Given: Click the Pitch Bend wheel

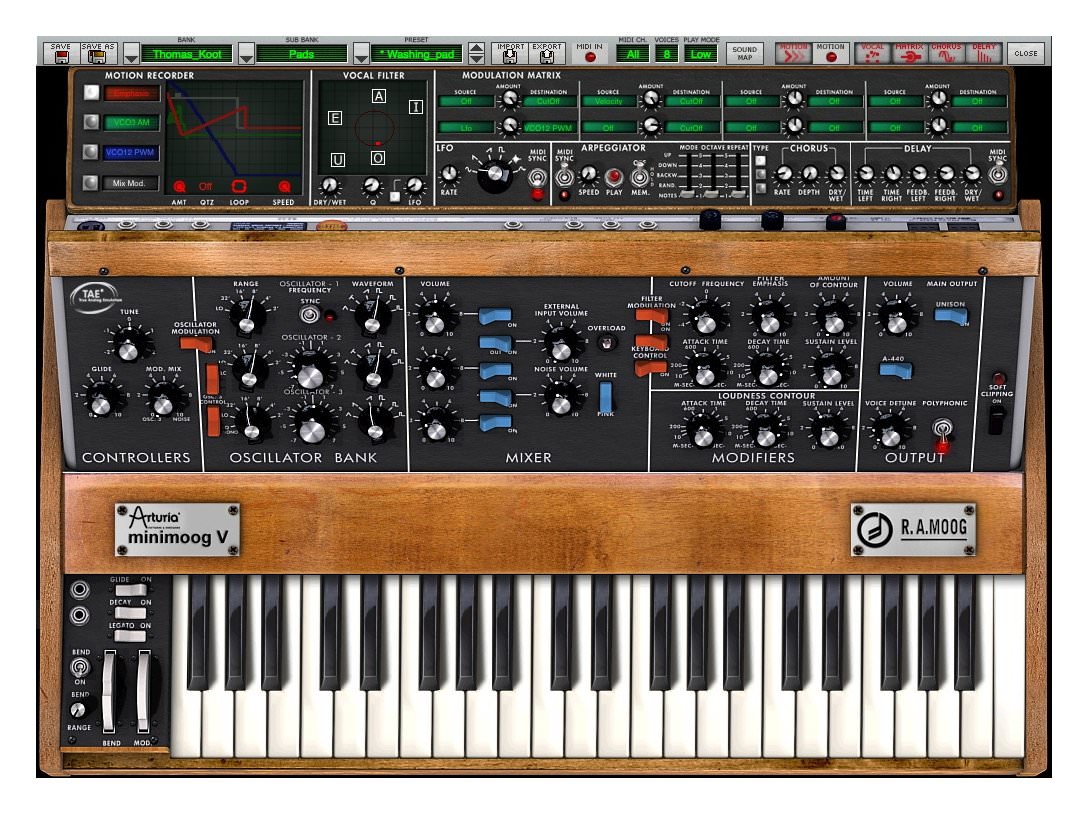Looking at the screenshot, I should coord(110,691).
